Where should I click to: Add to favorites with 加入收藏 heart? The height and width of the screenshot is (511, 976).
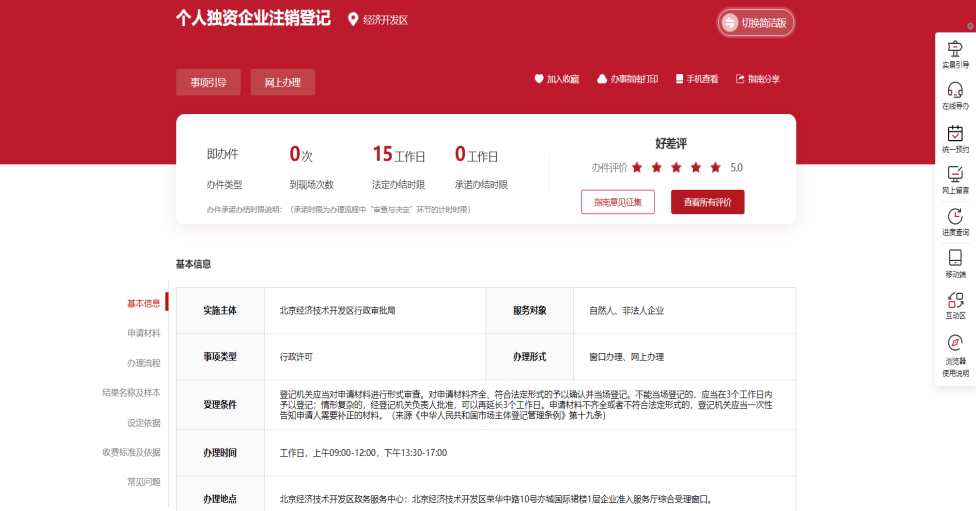coord(556,79)
